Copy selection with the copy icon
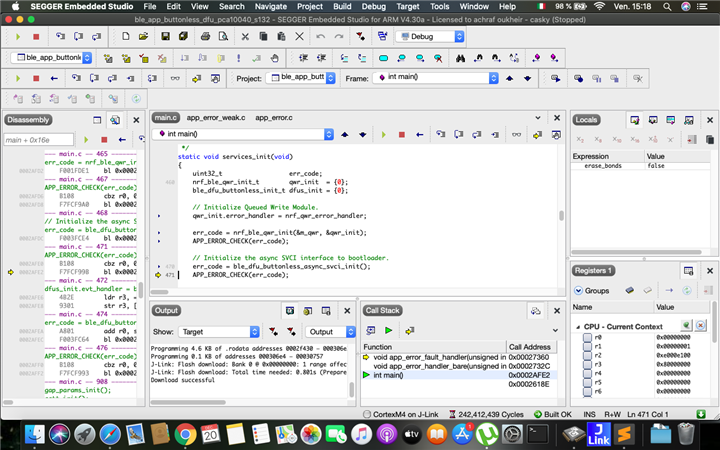Image resolution: width=720 pixels, height=450 pixels. (x=263, y=36)
